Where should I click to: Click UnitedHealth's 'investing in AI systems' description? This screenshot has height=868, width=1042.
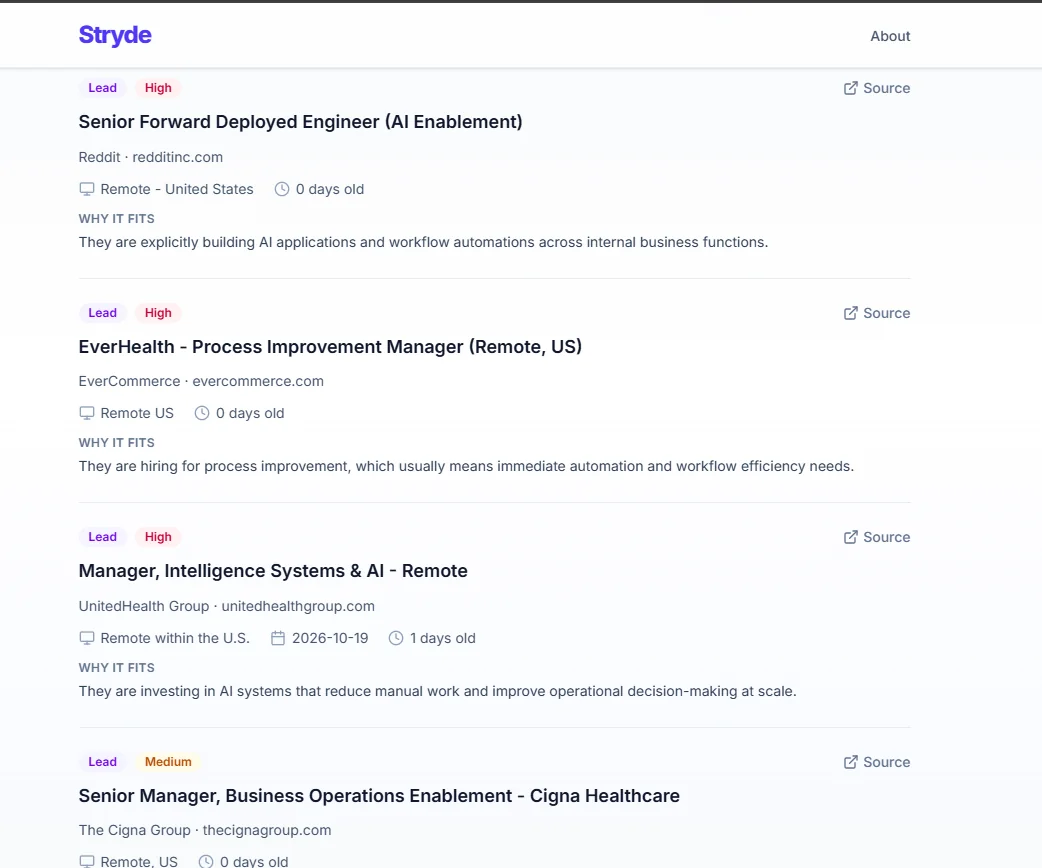click(x=437, y=691)
